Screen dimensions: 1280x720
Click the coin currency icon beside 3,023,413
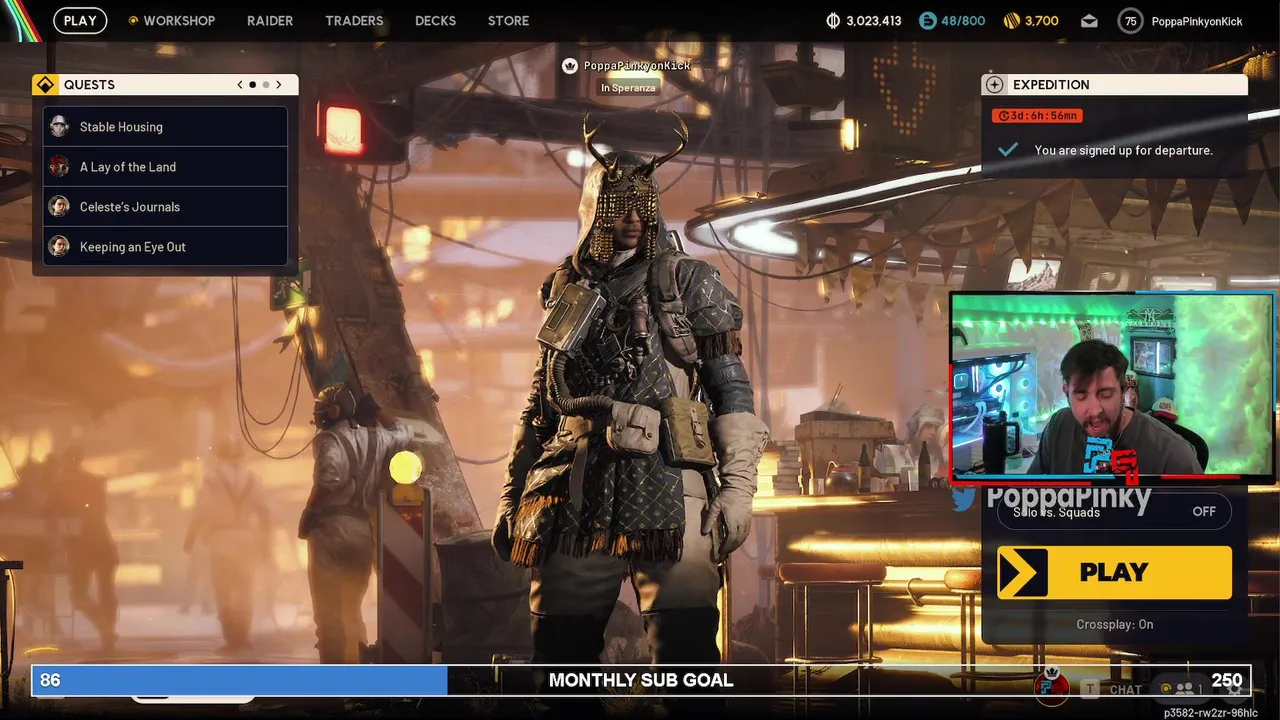click(834, 20)
